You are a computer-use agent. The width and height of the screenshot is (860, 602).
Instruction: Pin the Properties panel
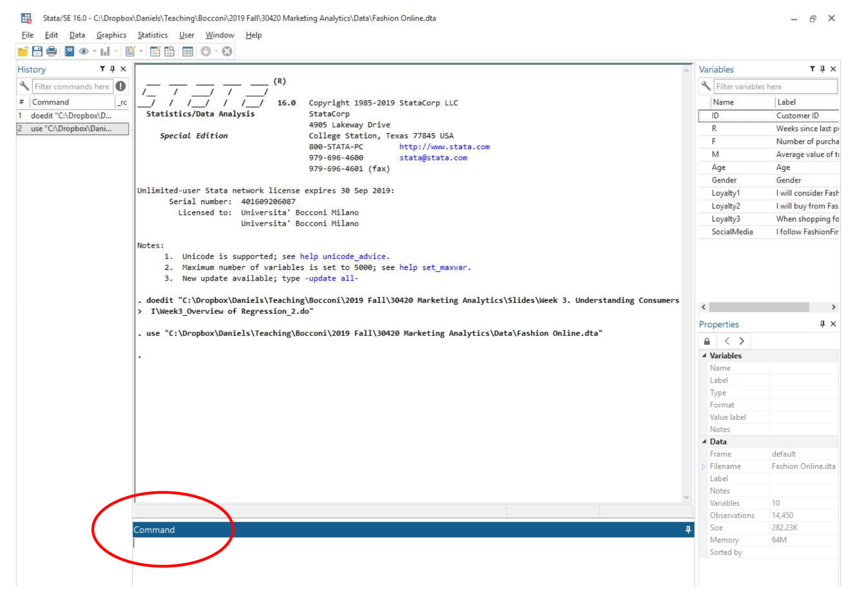tap(822, 324)
